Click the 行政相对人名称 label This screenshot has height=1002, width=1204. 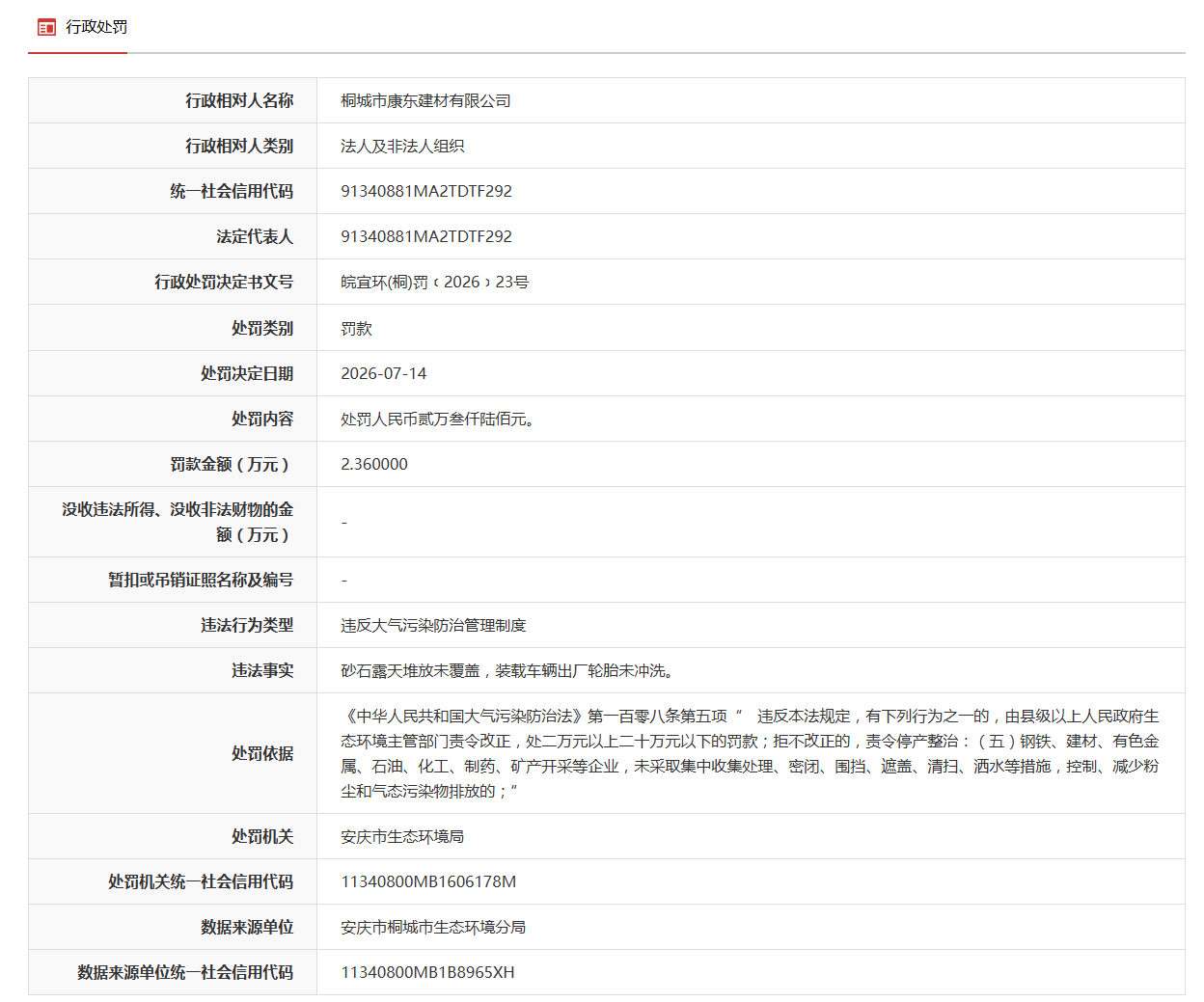239,100
